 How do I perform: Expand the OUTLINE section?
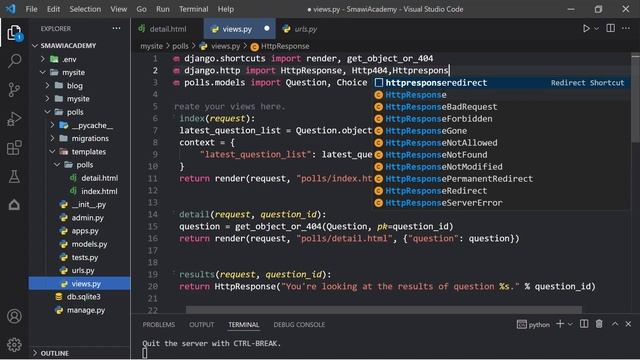[x=79, y=353]
